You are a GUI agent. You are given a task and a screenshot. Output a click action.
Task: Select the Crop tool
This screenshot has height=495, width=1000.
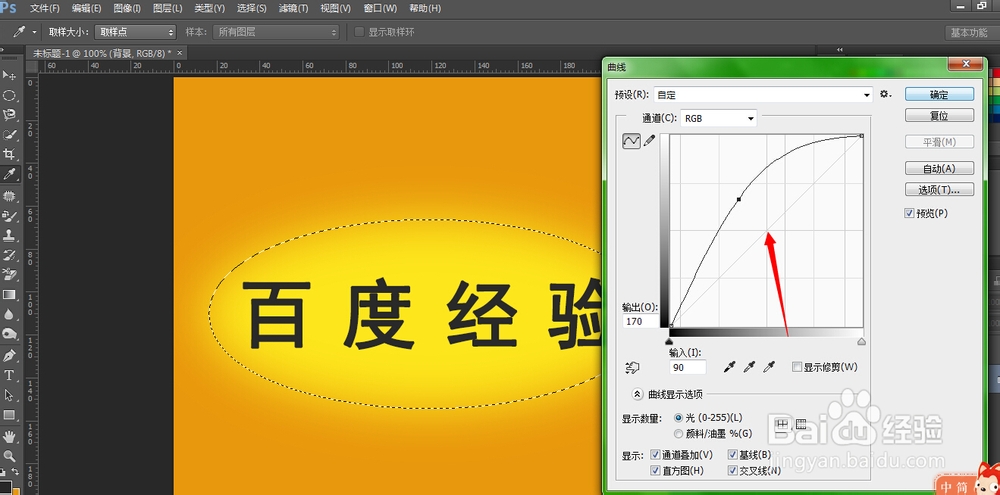10,154
